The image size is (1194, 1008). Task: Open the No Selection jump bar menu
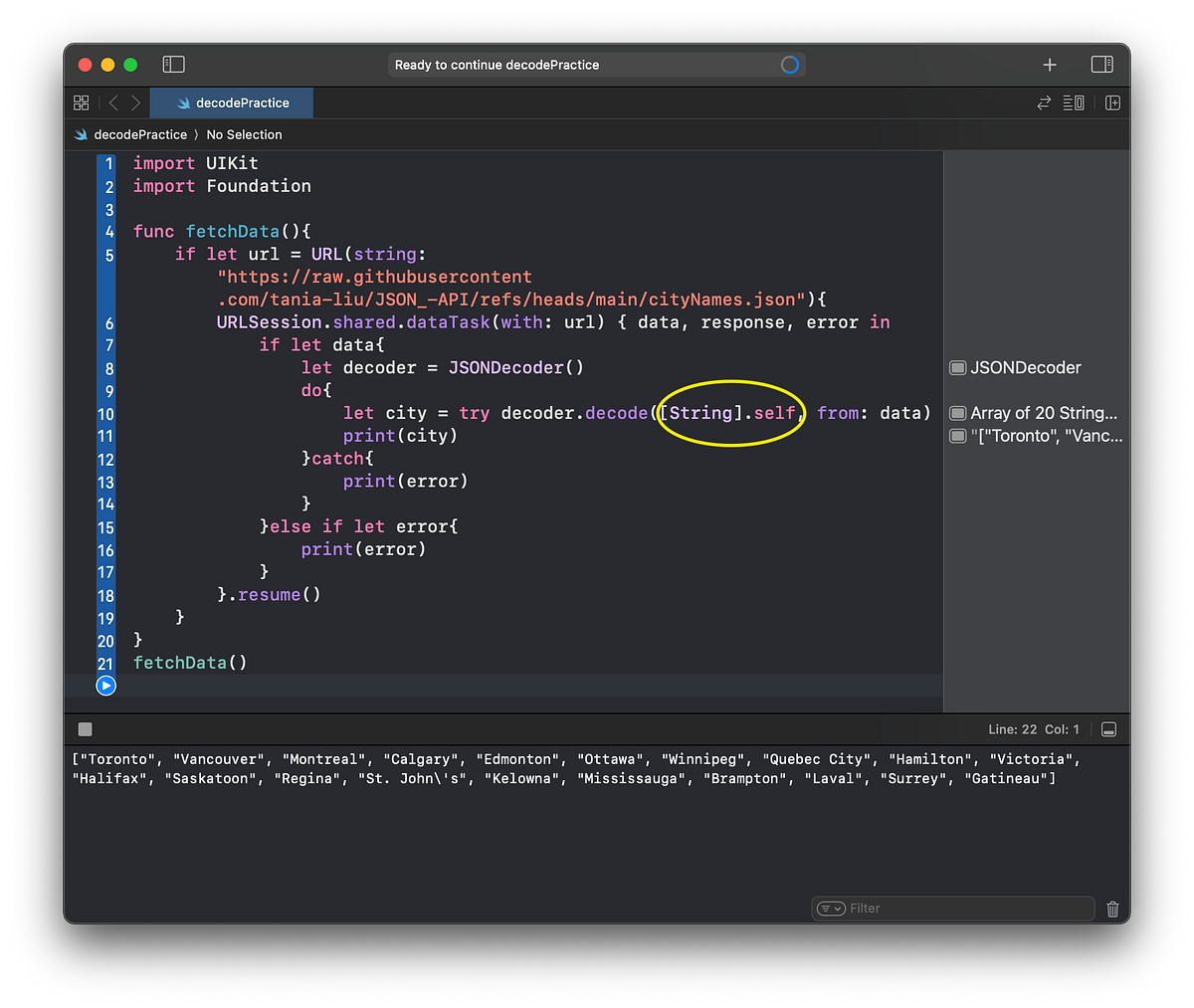244,134
